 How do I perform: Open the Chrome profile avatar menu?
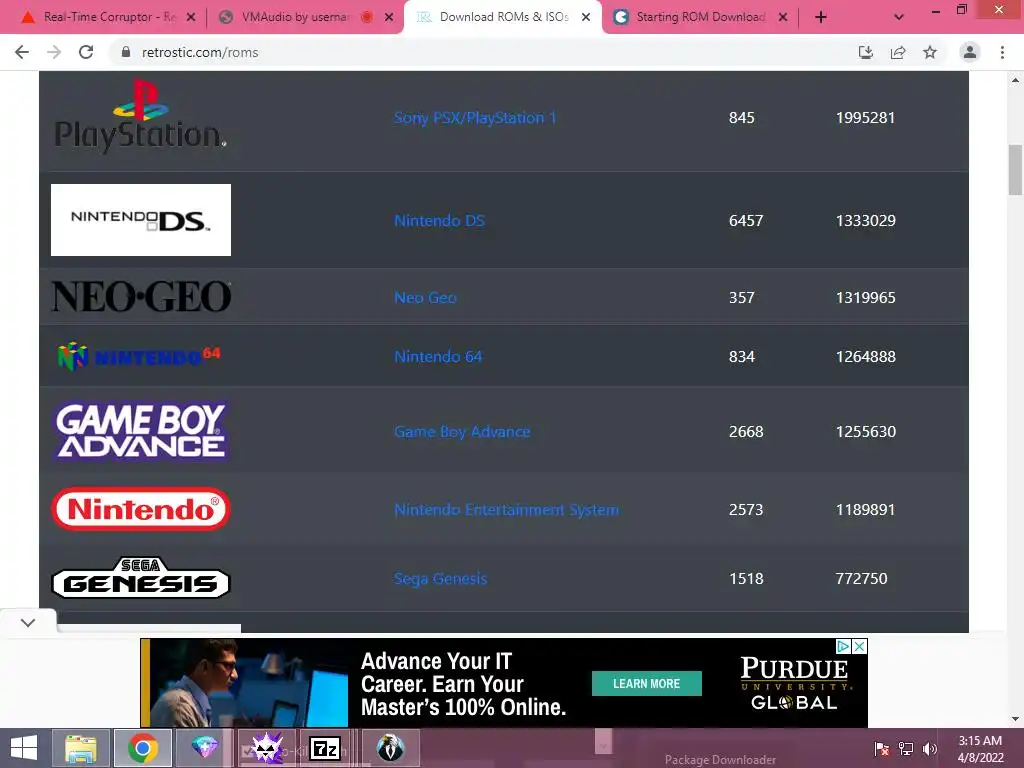970,52
